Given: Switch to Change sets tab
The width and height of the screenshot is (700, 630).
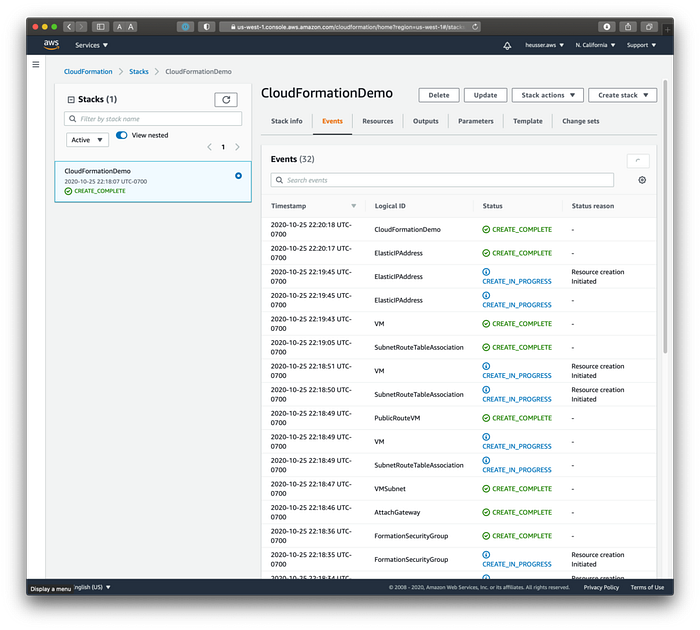Looking at the screenshot, I should 580,121.
